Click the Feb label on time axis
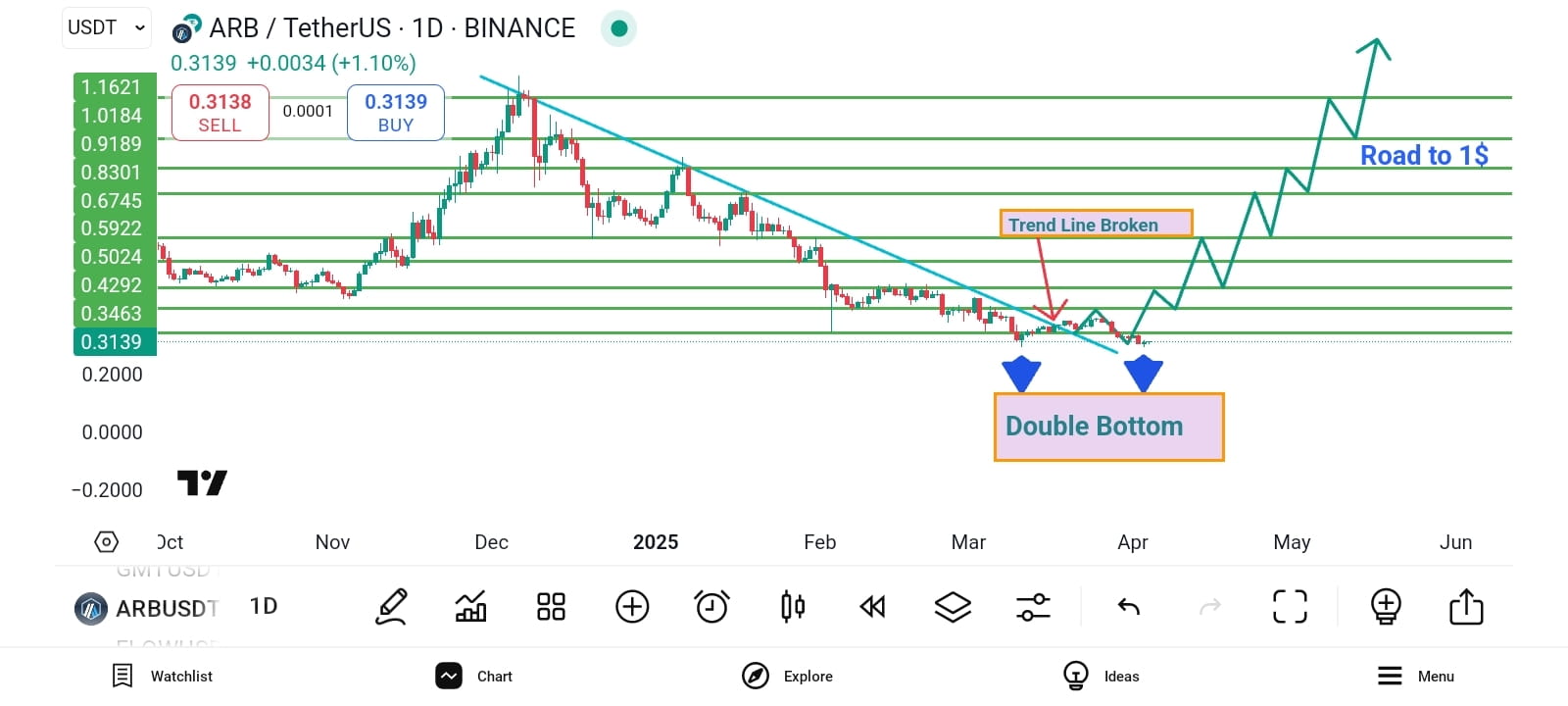Viewport: 1568px width, 706px height. coord(820,542)
